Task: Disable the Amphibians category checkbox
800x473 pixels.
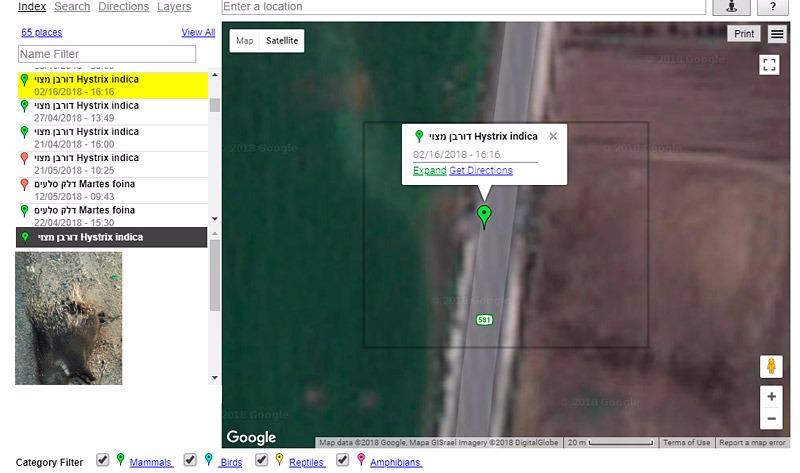Action: [x=343, y=460]
